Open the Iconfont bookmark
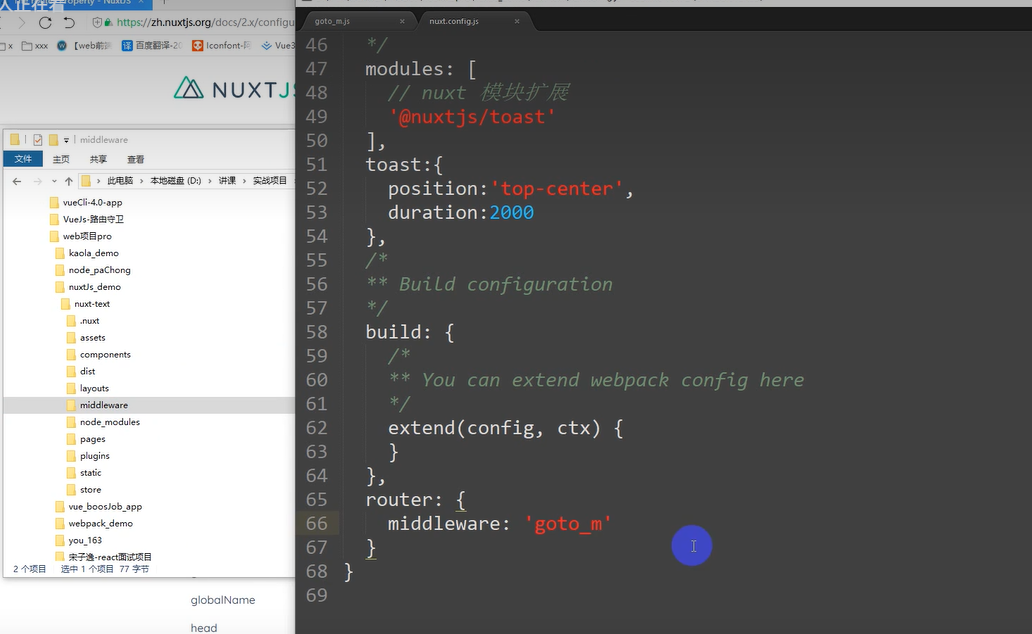 [x=224, y=45]
